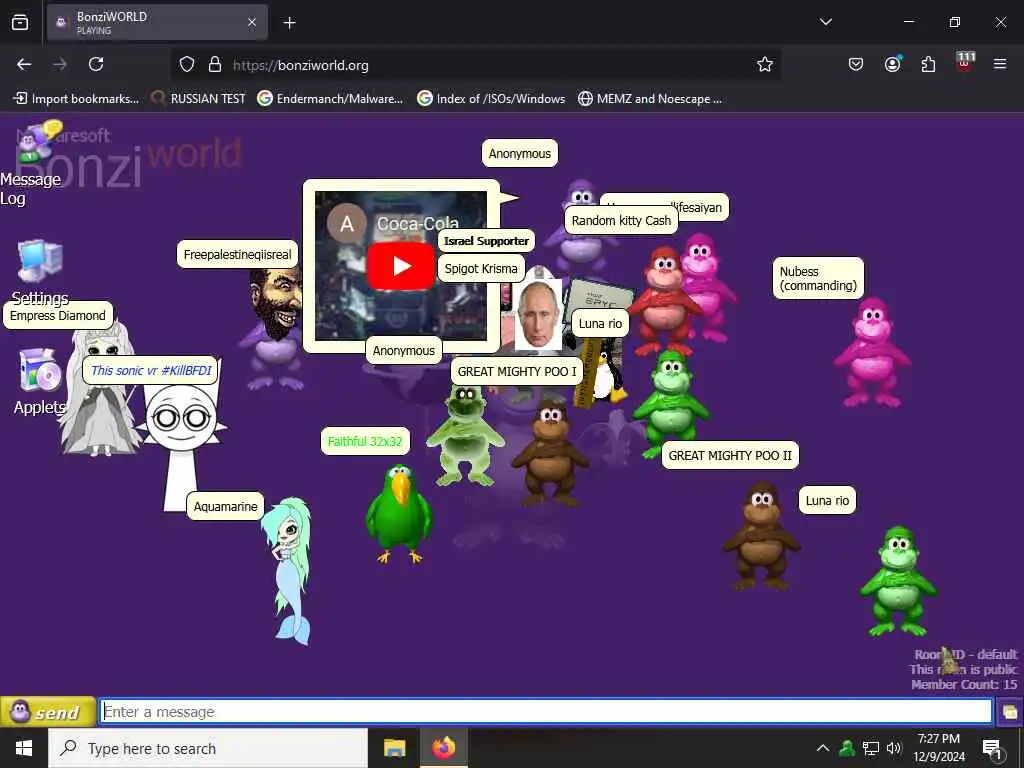1024x768 pixels.
Task: Click the penguin character
Action: (x=607, y=376)
